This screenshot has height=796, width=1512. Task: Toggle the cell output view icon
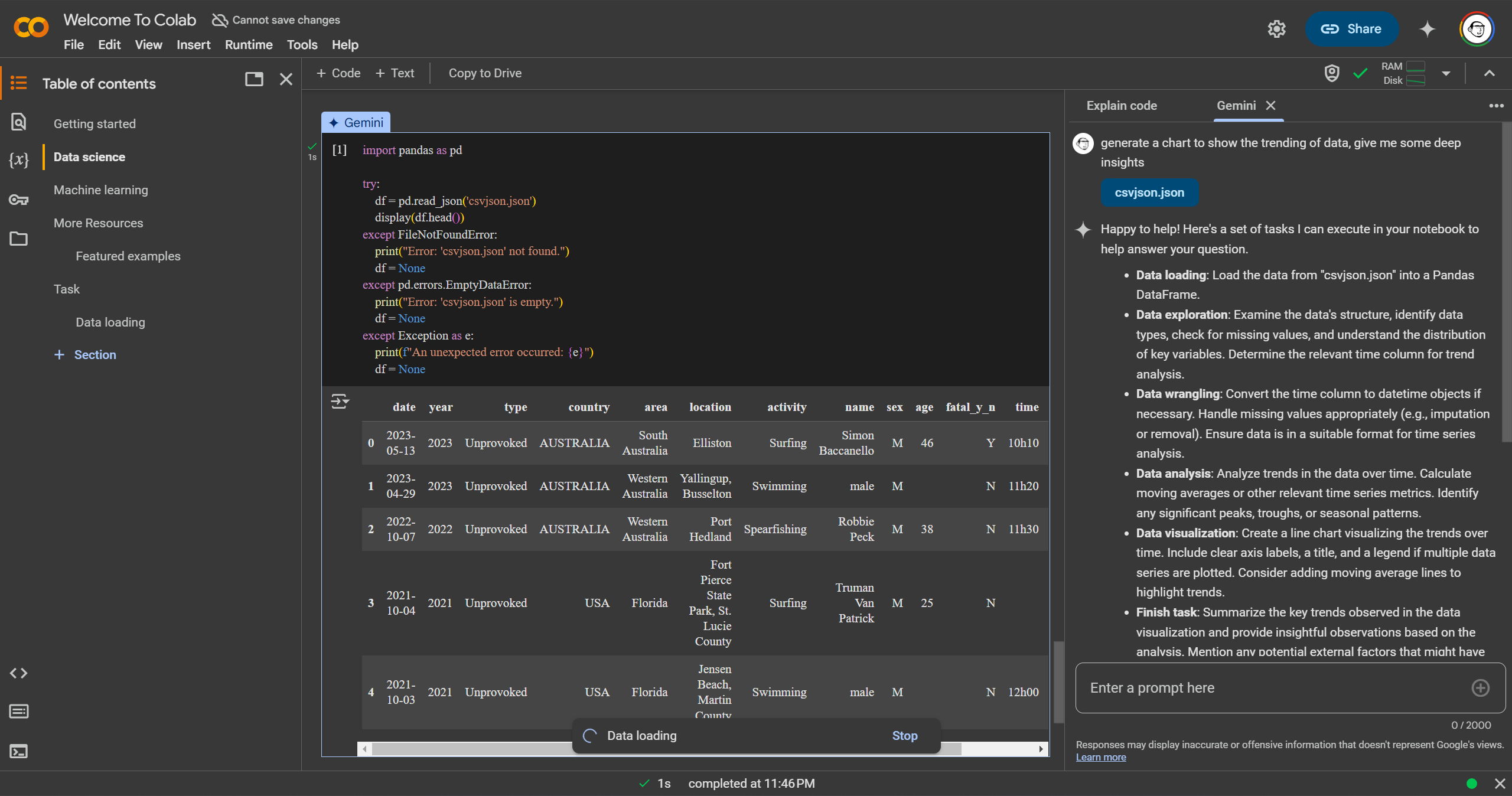tap(340, 402)
